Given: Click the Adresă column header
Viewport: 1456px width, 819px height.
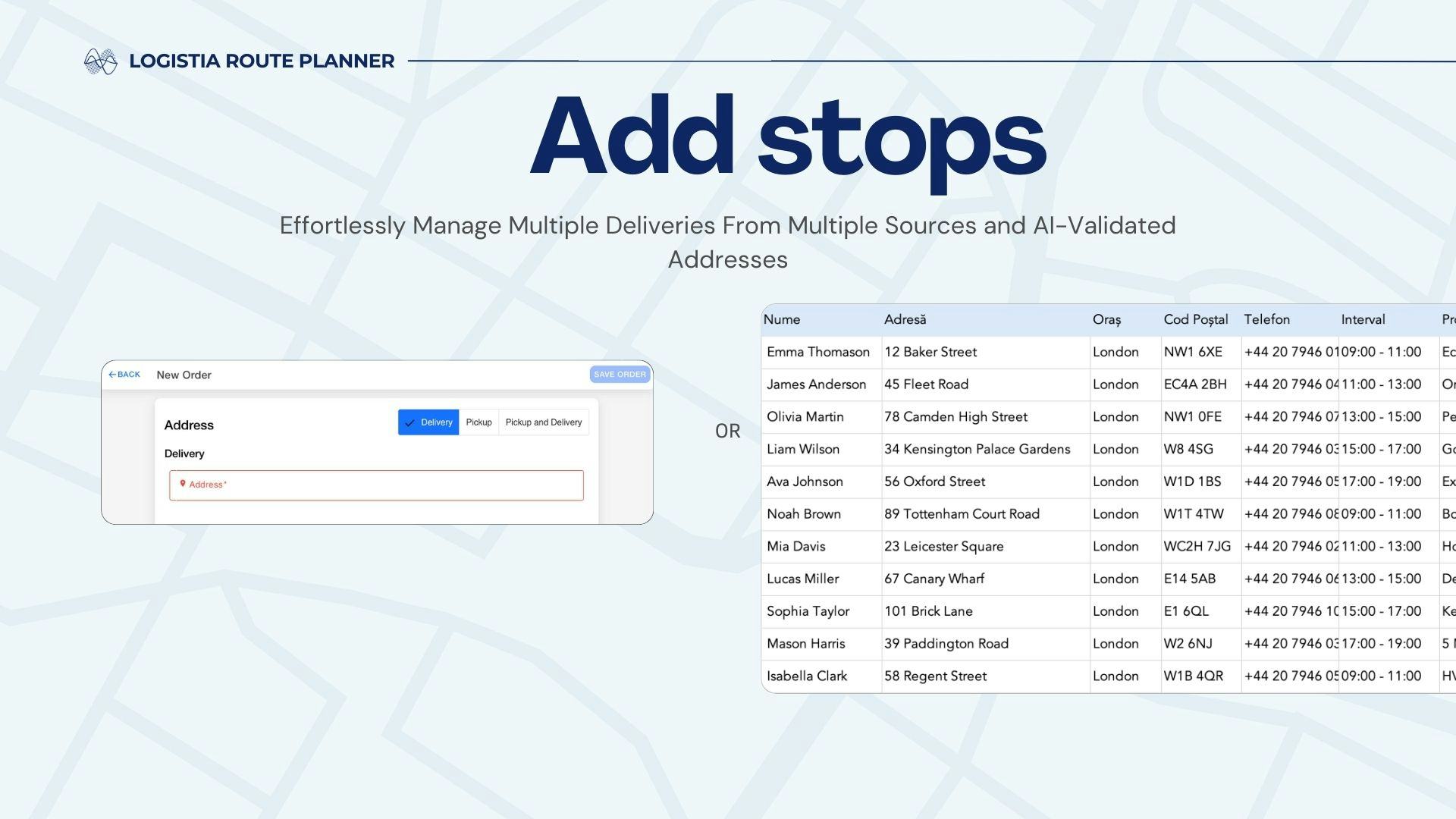Looking at the screenshot, I should [986, 320].
